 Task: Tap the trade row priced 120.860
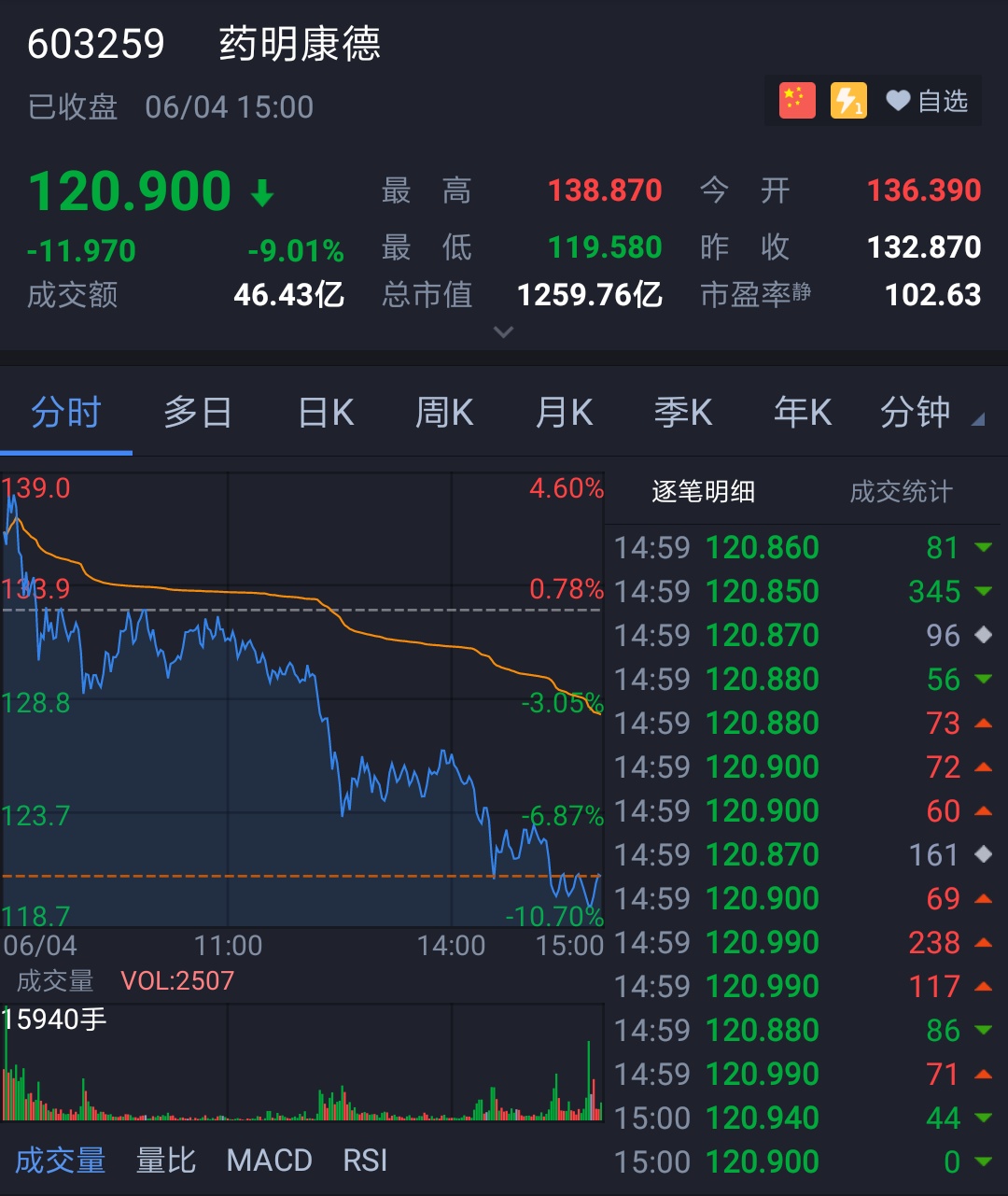806,547
